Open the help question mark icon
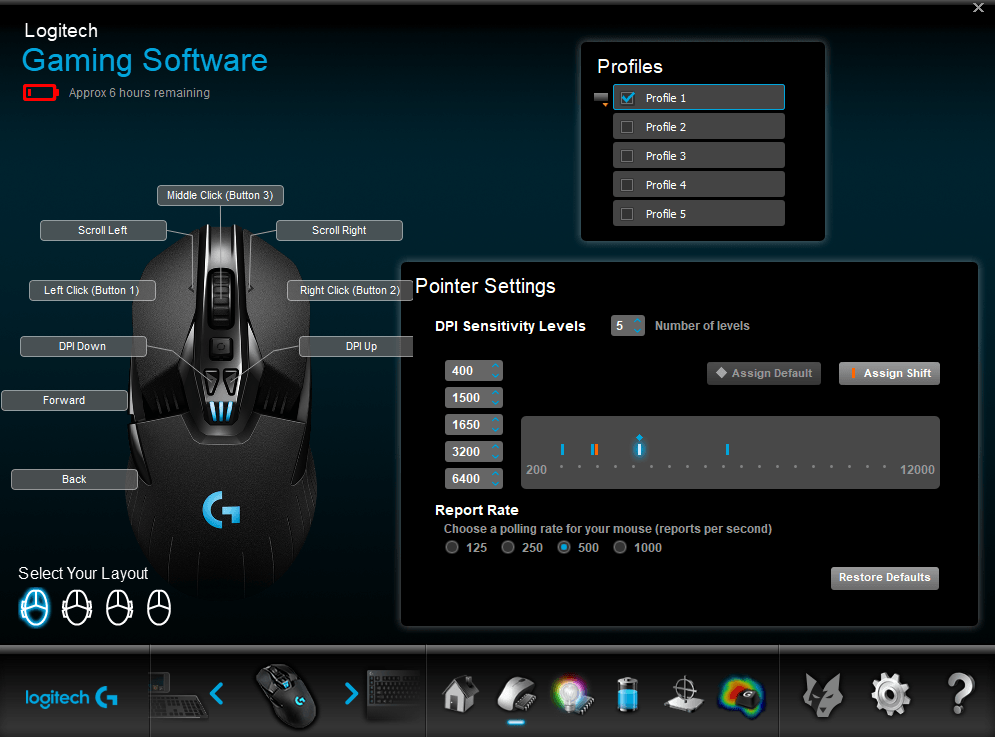 959,692
